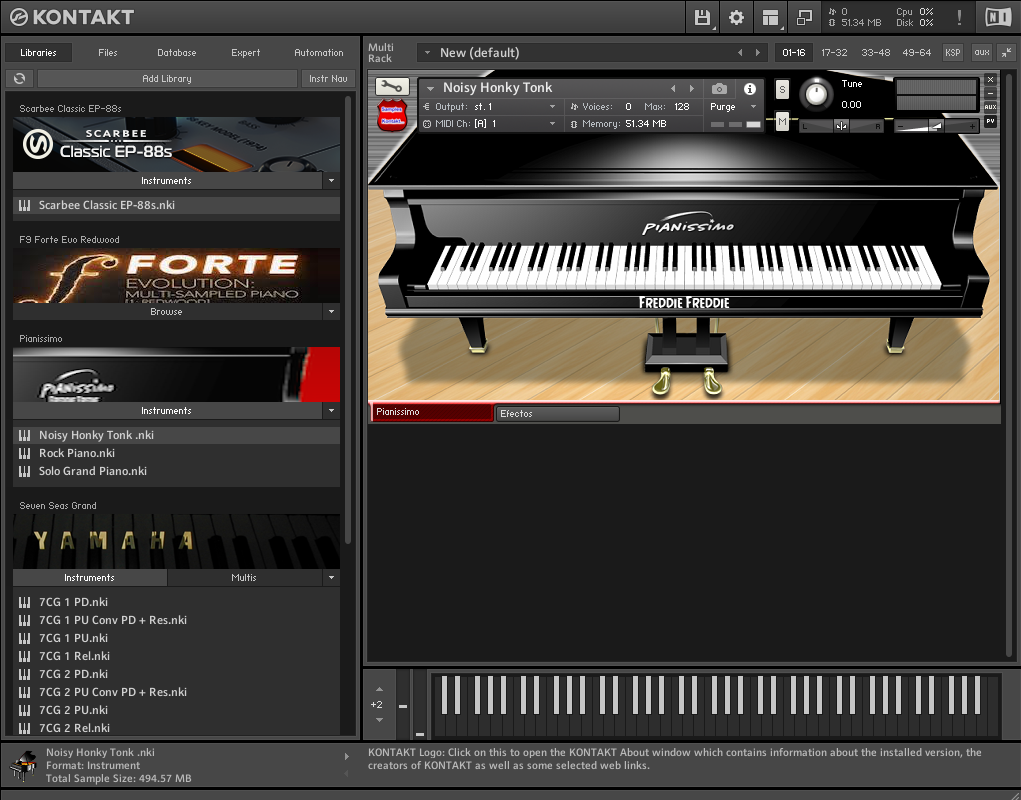Open the Efectos tab of the instrument

tap(557, 413)
